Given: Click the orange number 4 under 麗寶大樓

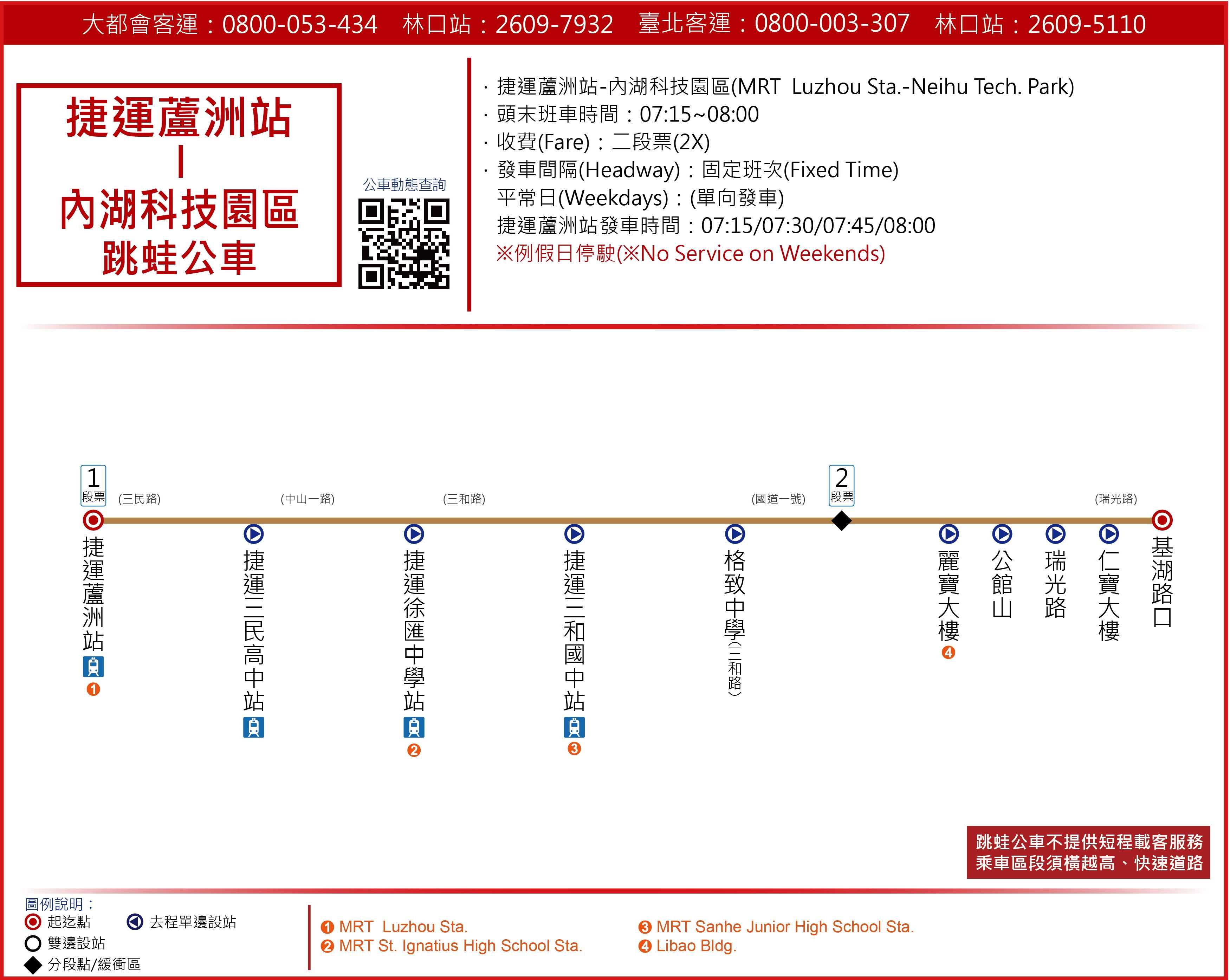Looking at the screenshot, I should 948,653.
